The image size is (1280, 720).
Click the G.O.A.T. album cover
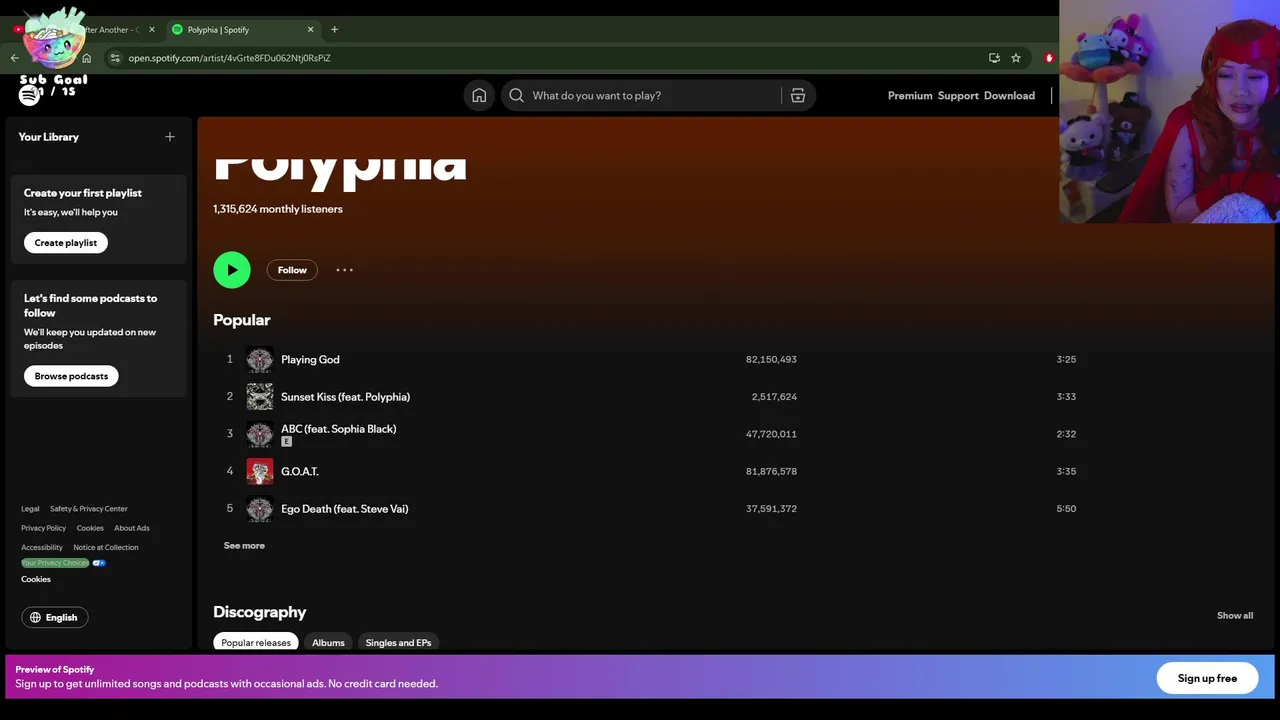click(260, 471)
